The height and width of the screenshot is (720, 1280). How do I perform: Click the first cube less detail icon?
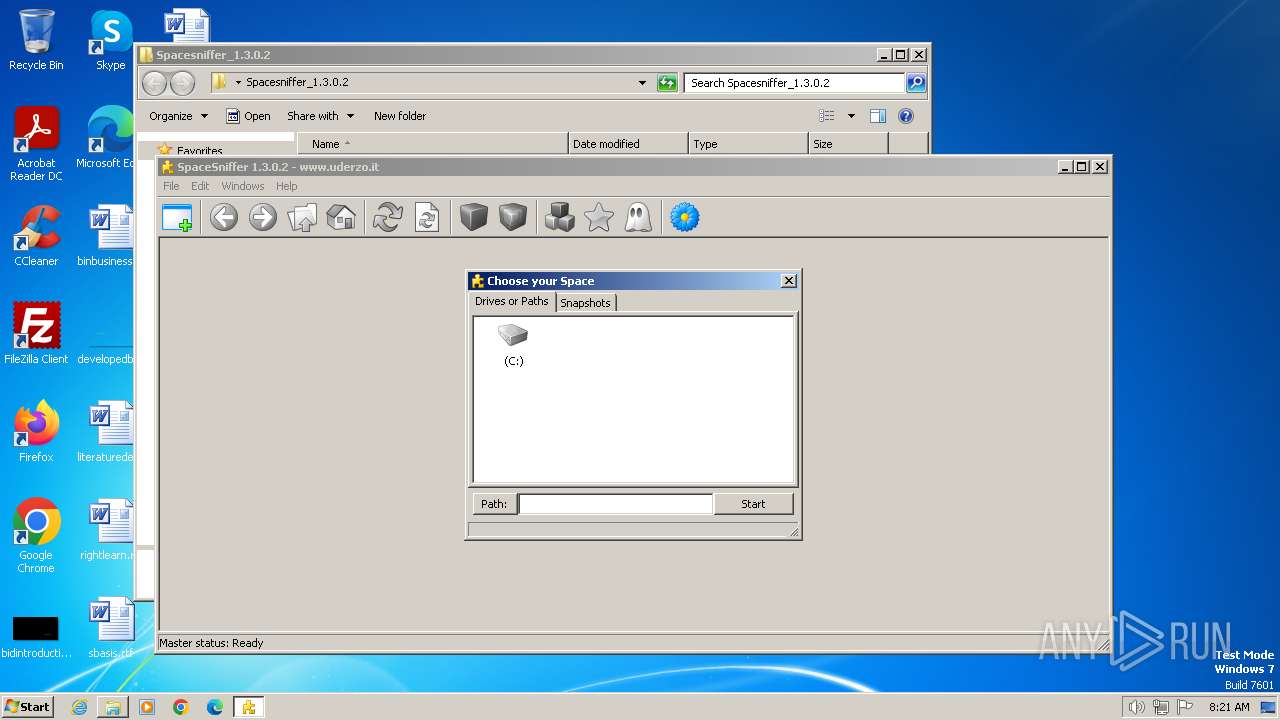click(474, 217)
